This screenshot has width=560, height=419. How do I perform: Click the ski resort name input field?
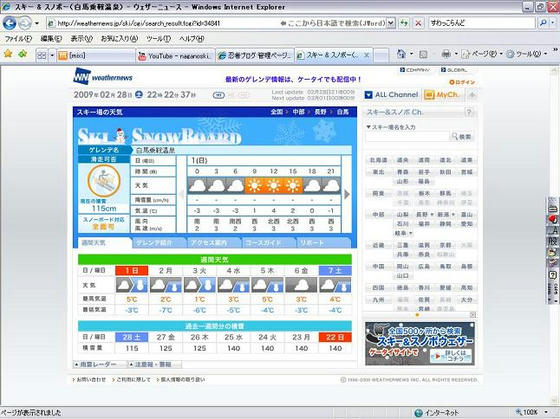point(407,137)
